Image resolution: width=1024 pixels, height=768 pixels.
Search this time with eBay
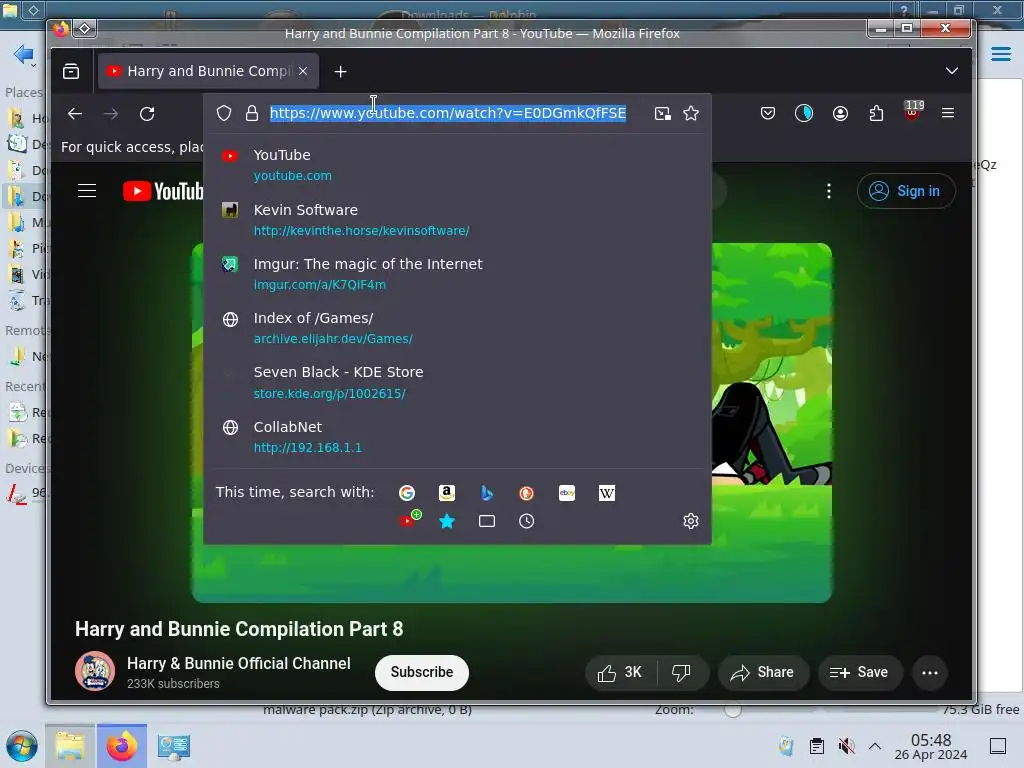pyautogui.click(x=567, y=493)
